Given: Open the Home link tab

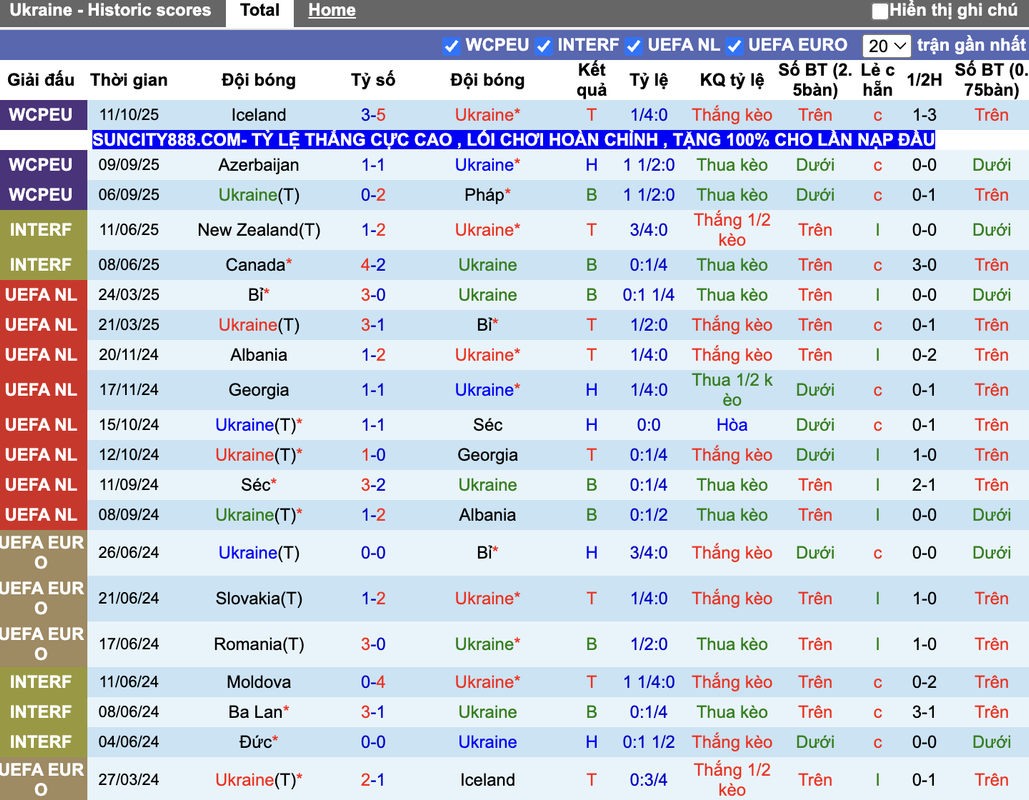Looking at the screenshot, I should tap(332, 11).
